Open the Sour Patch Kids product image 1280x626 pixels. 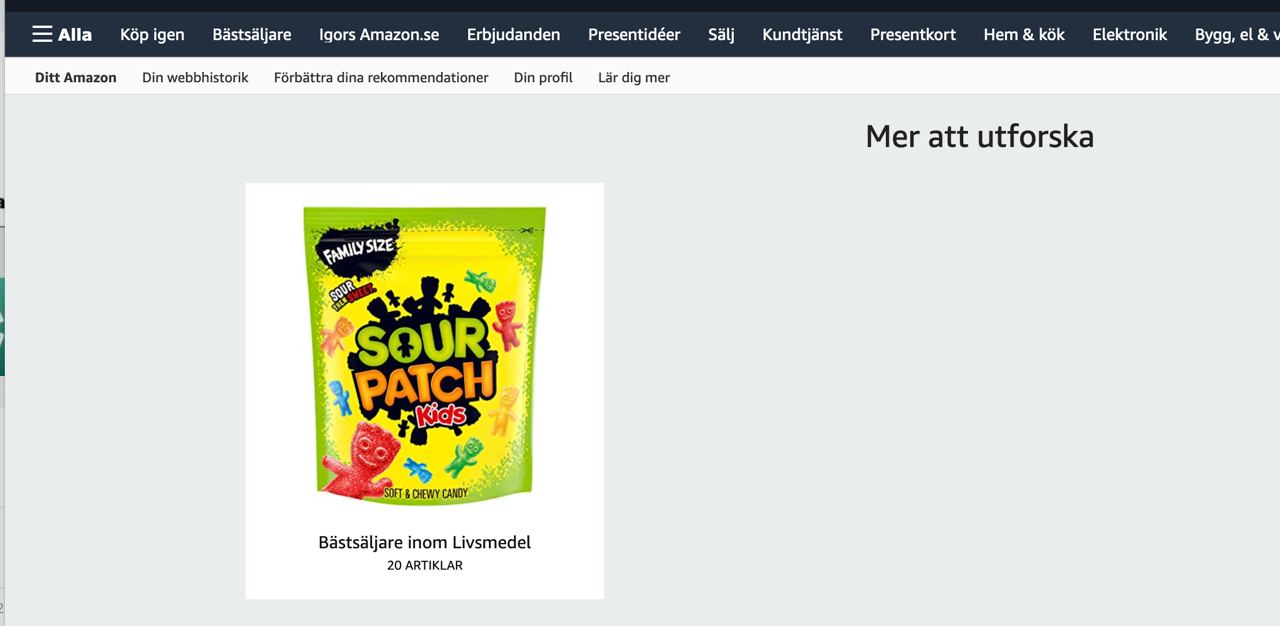(425, 356)
